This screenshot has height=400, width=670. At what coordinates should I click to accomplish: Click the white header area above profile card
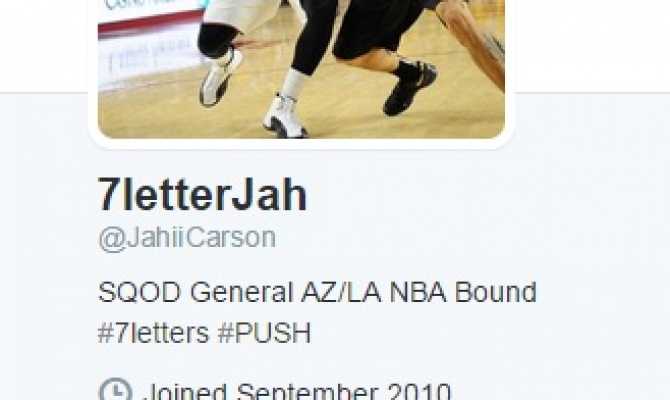point(590,45)
